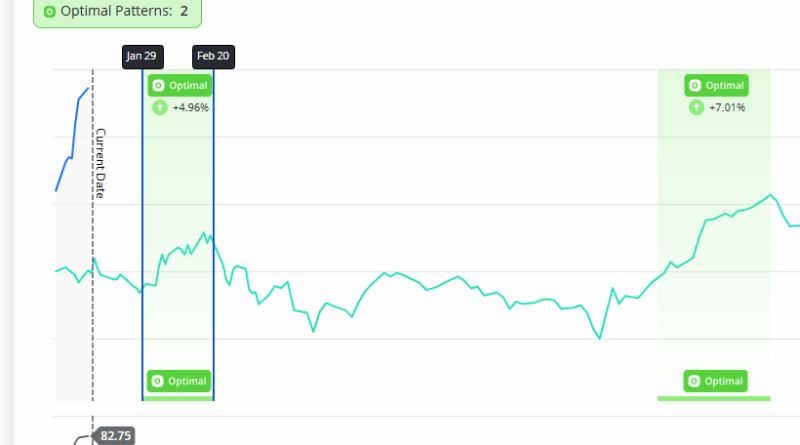Click the 82.75 price tag
This screenshot has height=445, width=800.
tap(115, 436)
